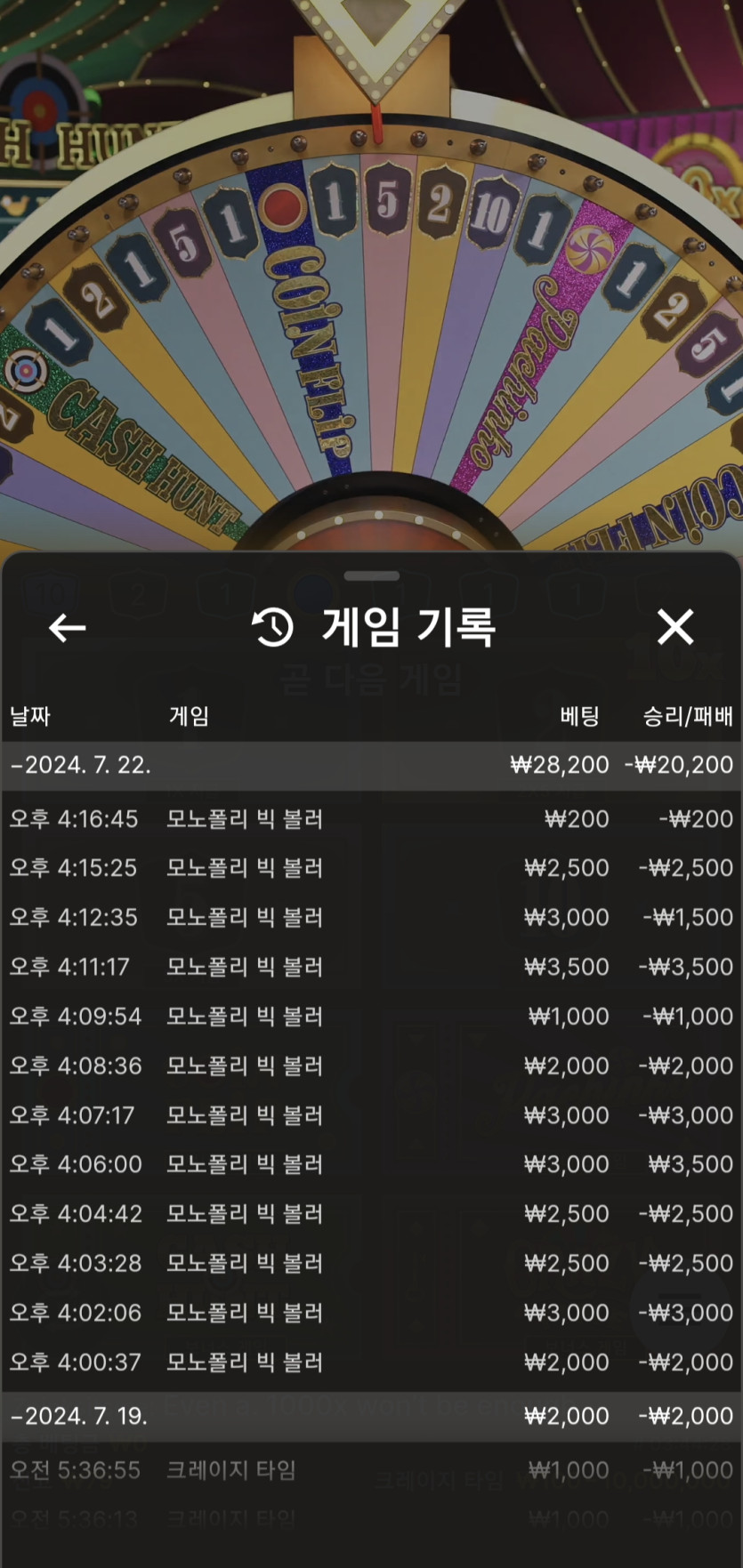Tap the 10 segment on the wheel
The height and width of the screenshot is (1568, 743).
(490, 213)
